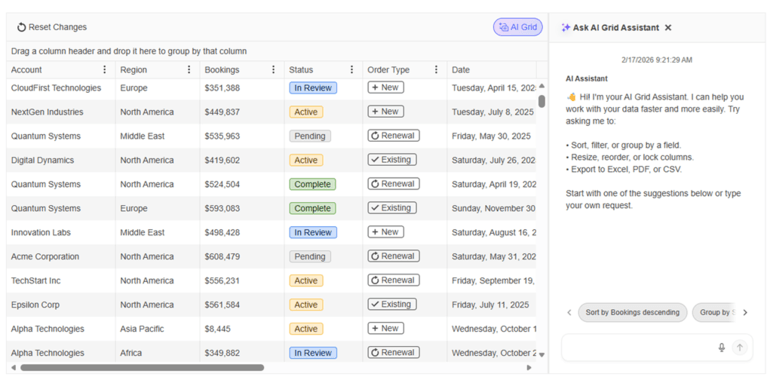Click the send arrow icon in chat

pos(740,348)
